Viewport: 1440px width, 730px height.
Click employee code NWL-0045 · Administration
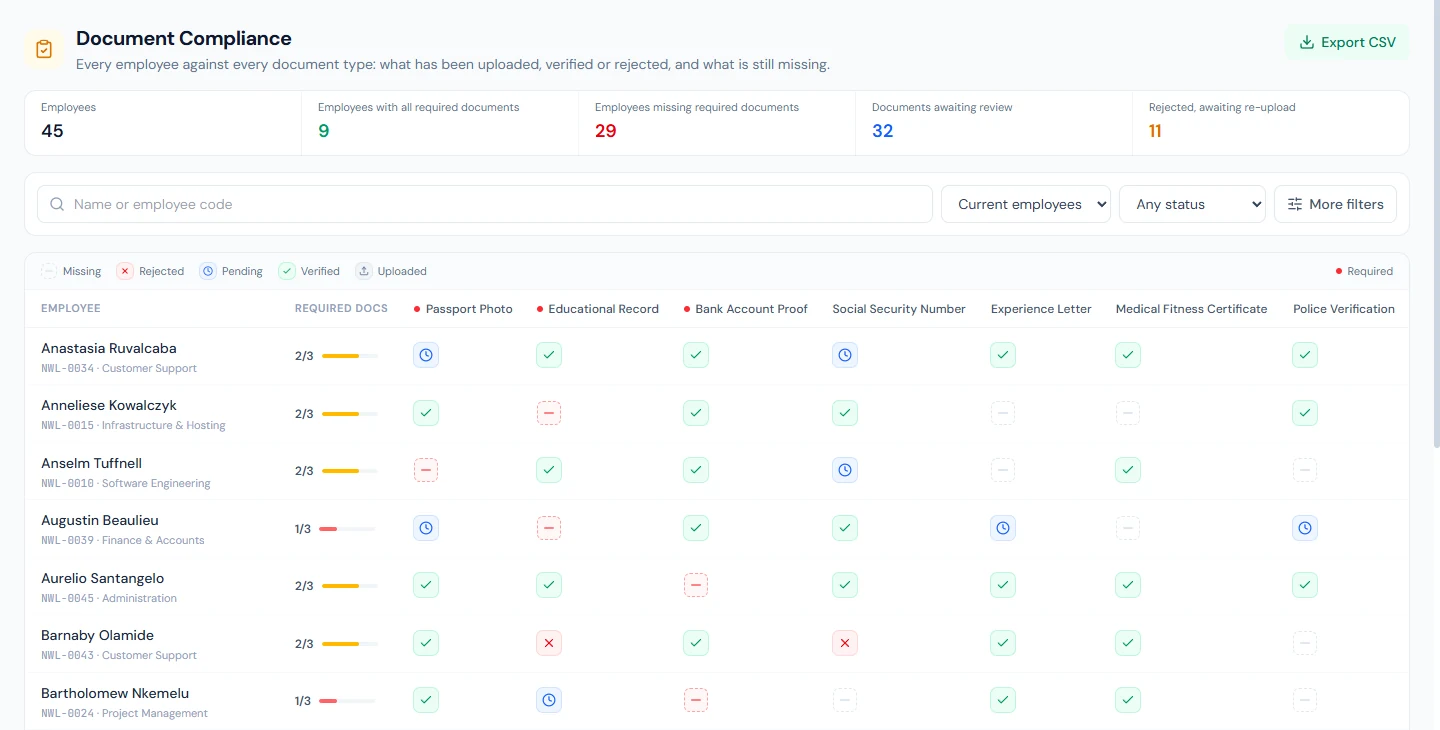[109, 598]
